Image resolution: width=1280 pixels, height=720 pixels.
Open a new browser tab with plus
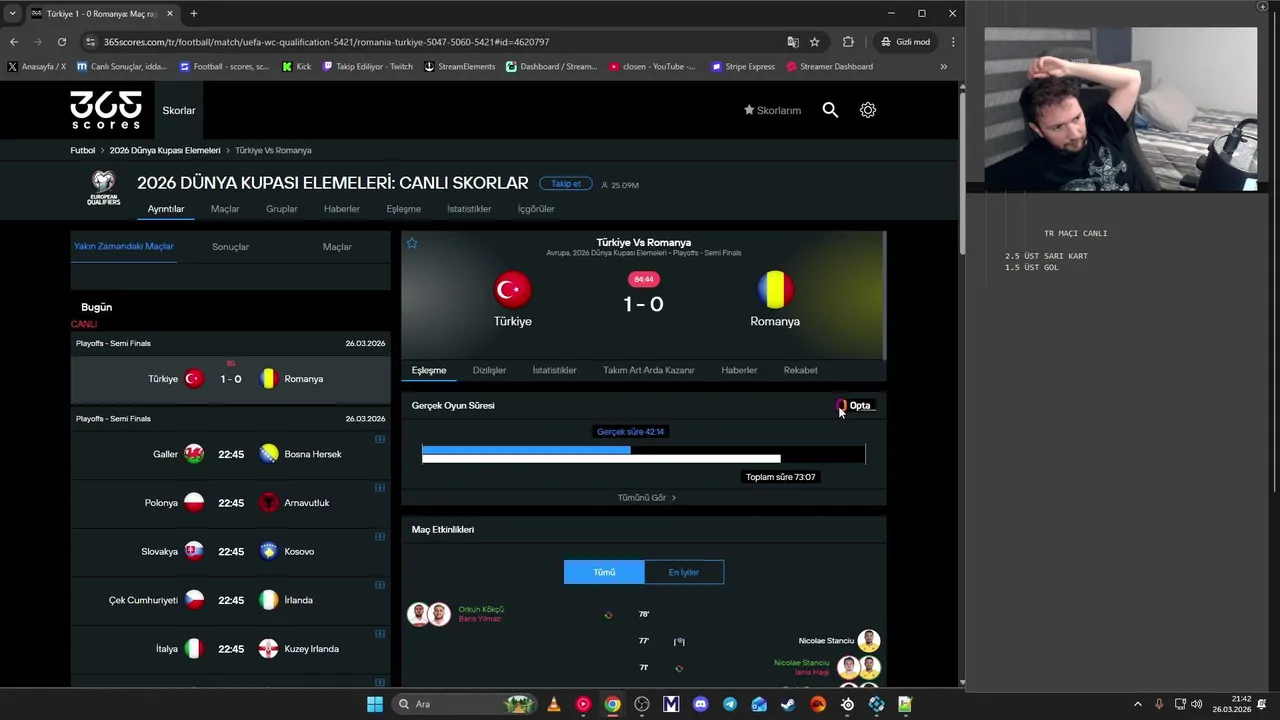click(194, 13)
